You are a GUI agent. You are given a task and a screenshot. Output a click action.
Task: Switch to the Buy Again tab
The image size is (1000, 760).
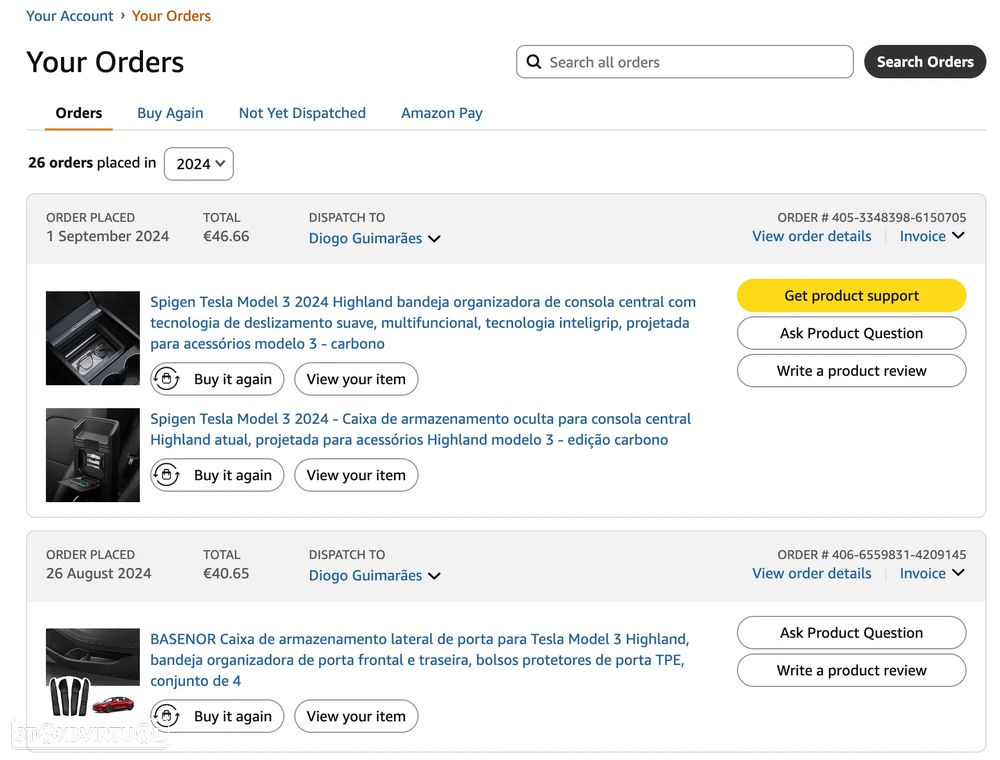click(x=170, y=113)
